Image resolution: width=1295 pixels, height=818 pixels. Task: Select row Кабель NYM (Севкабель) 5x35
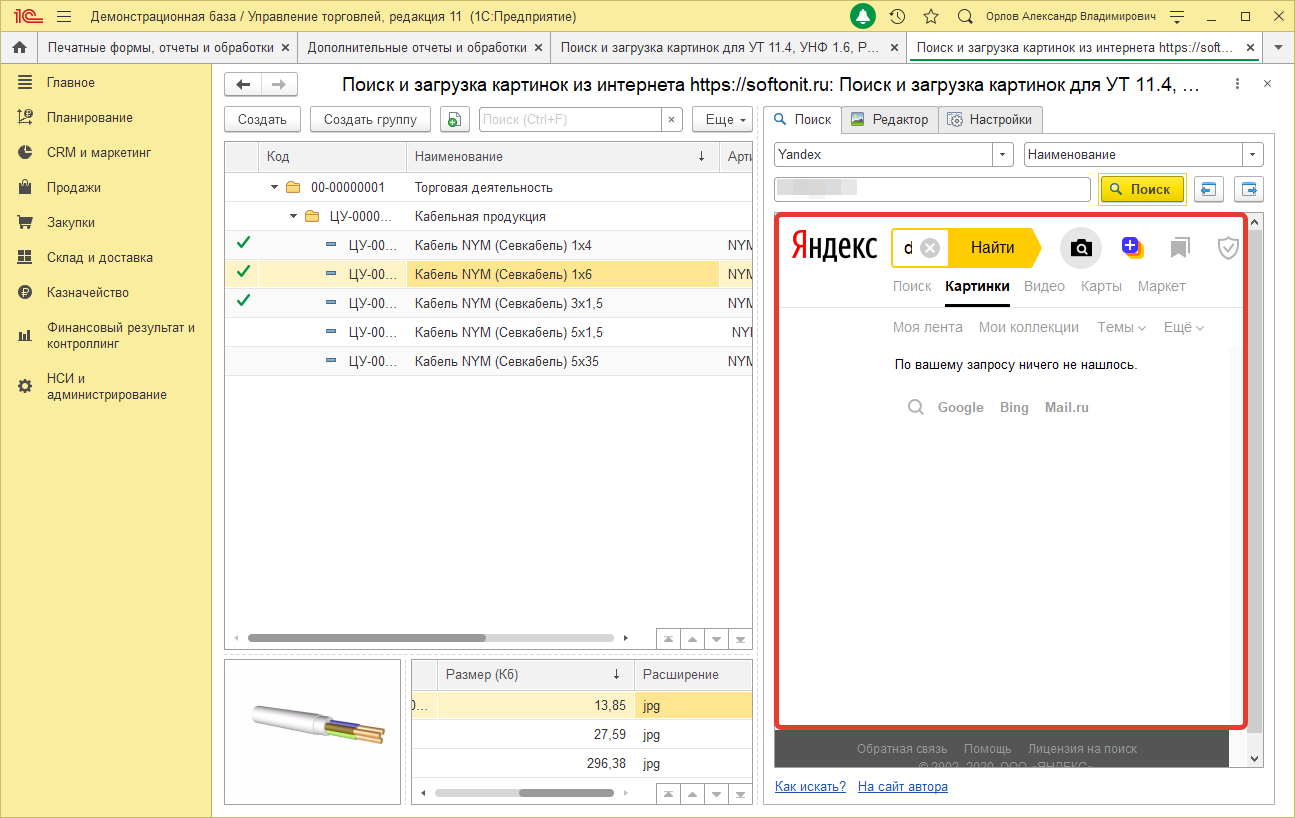[488, 361]
